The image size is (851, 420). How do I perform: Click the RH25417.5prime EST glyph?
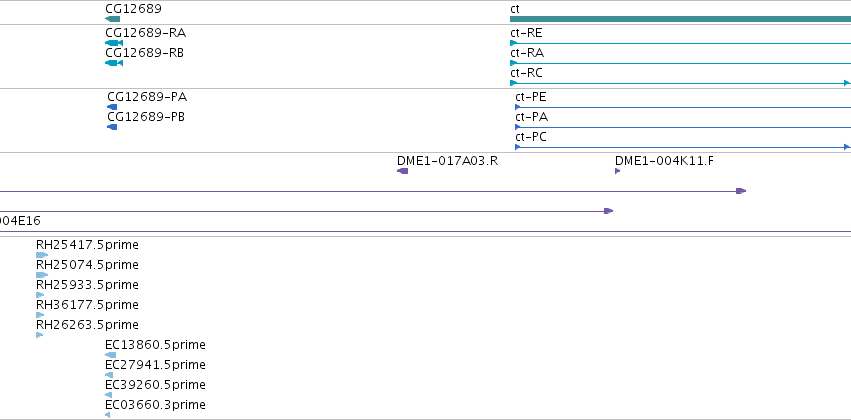click(x=42, y=255)
